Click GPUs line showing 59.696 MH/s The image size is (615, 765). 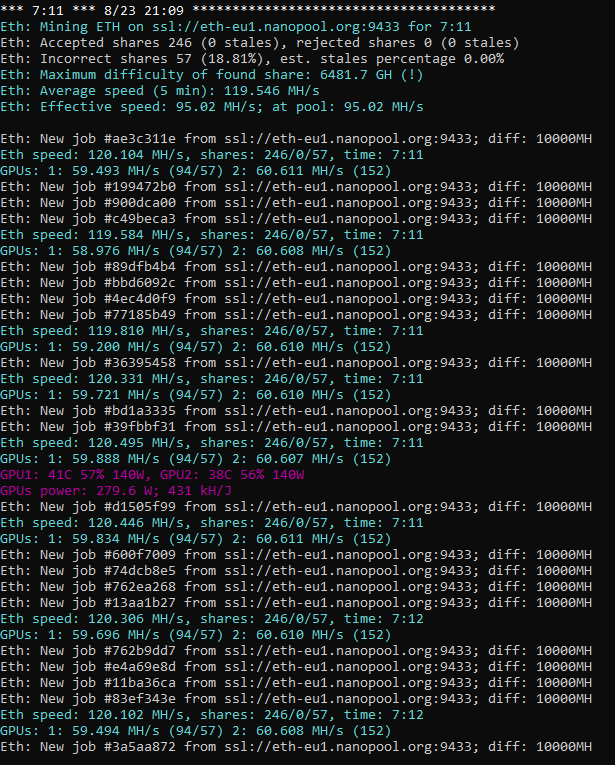196,635
